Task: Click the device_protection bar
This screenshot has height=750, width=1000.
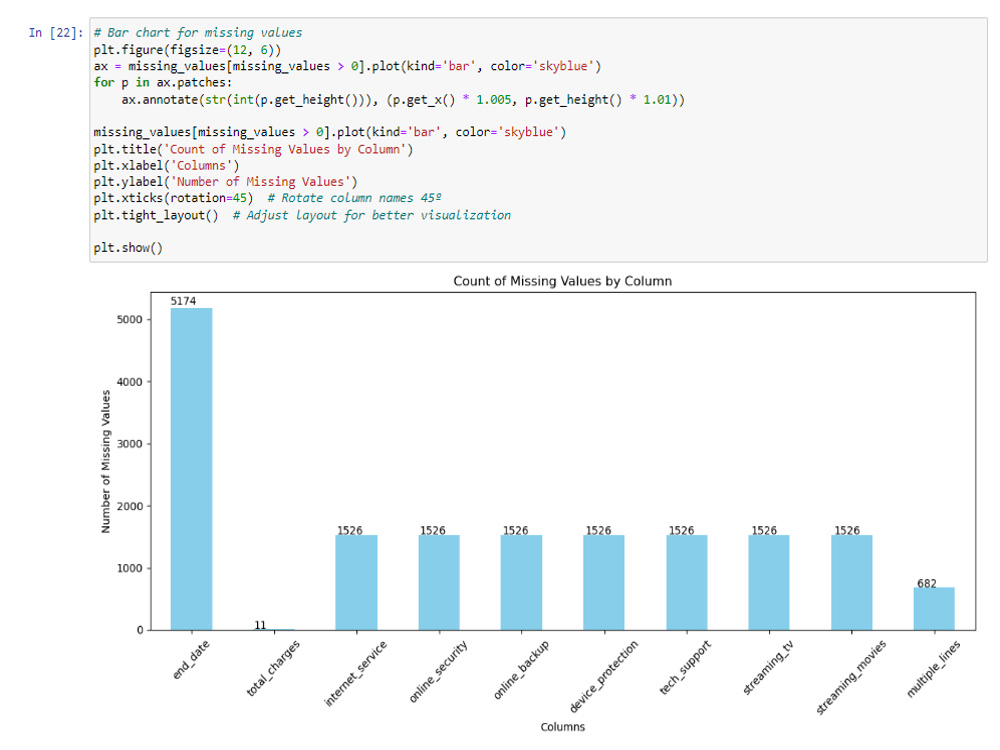Action: click(604, 582)
